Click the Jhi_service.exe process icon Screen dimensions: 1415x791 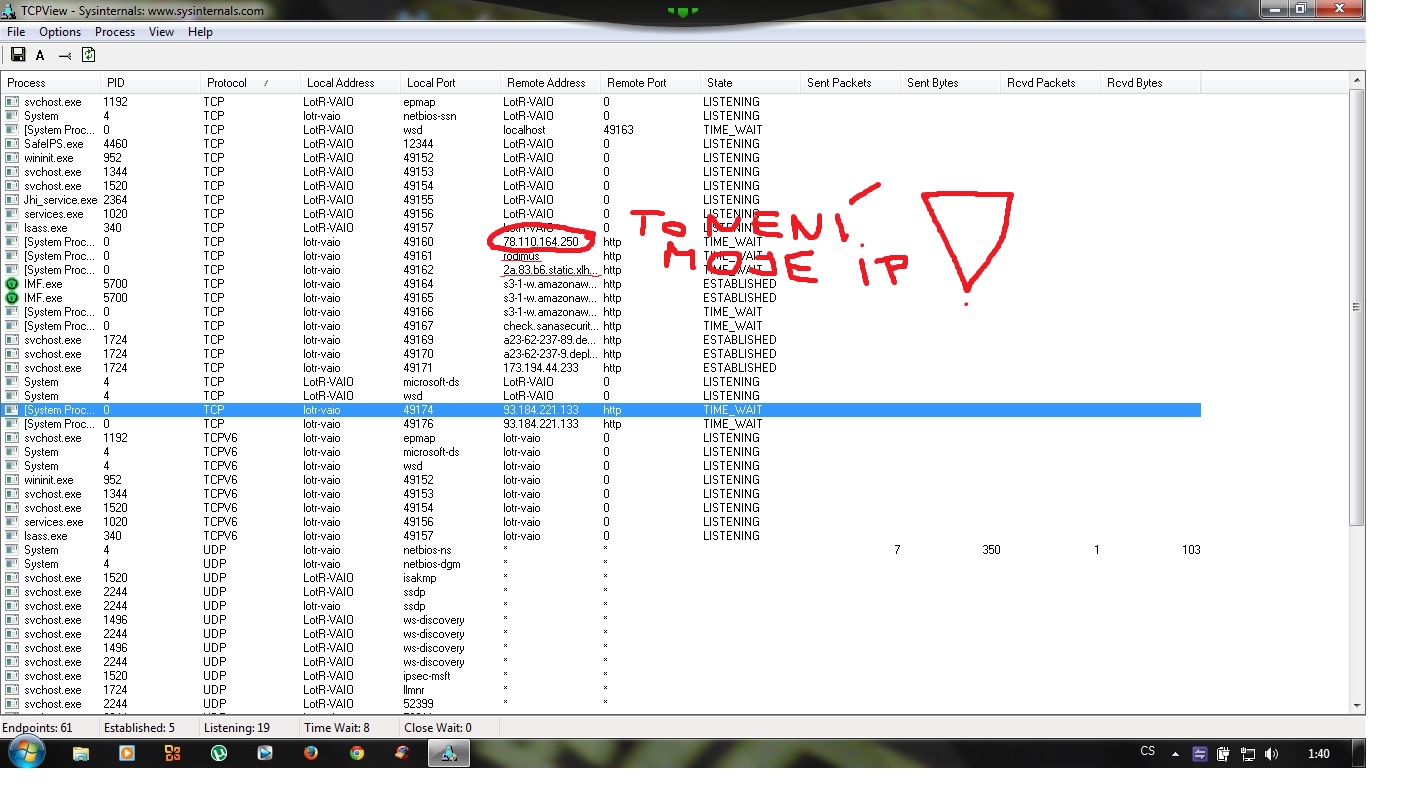click(x=12, y=200)
